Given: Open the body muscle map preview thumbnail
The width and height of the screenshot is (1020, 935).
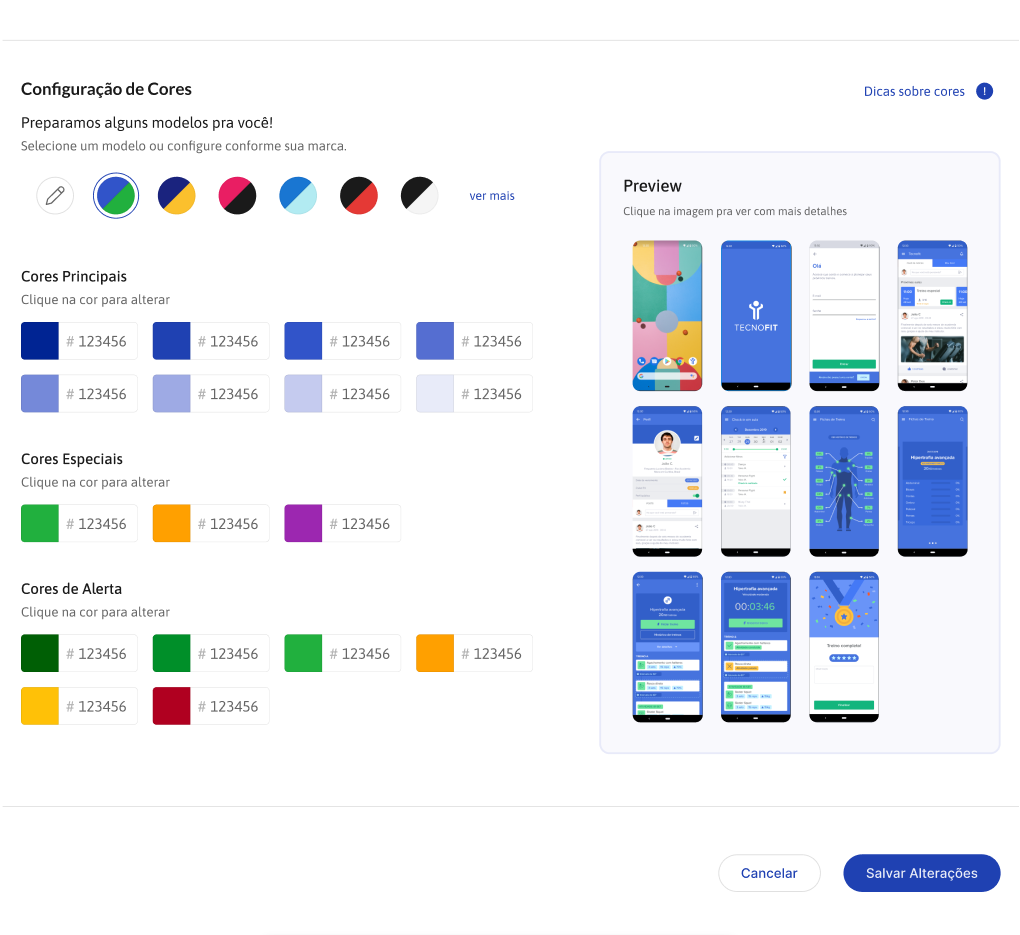Looking at the screenshot, I should [844, 481].
